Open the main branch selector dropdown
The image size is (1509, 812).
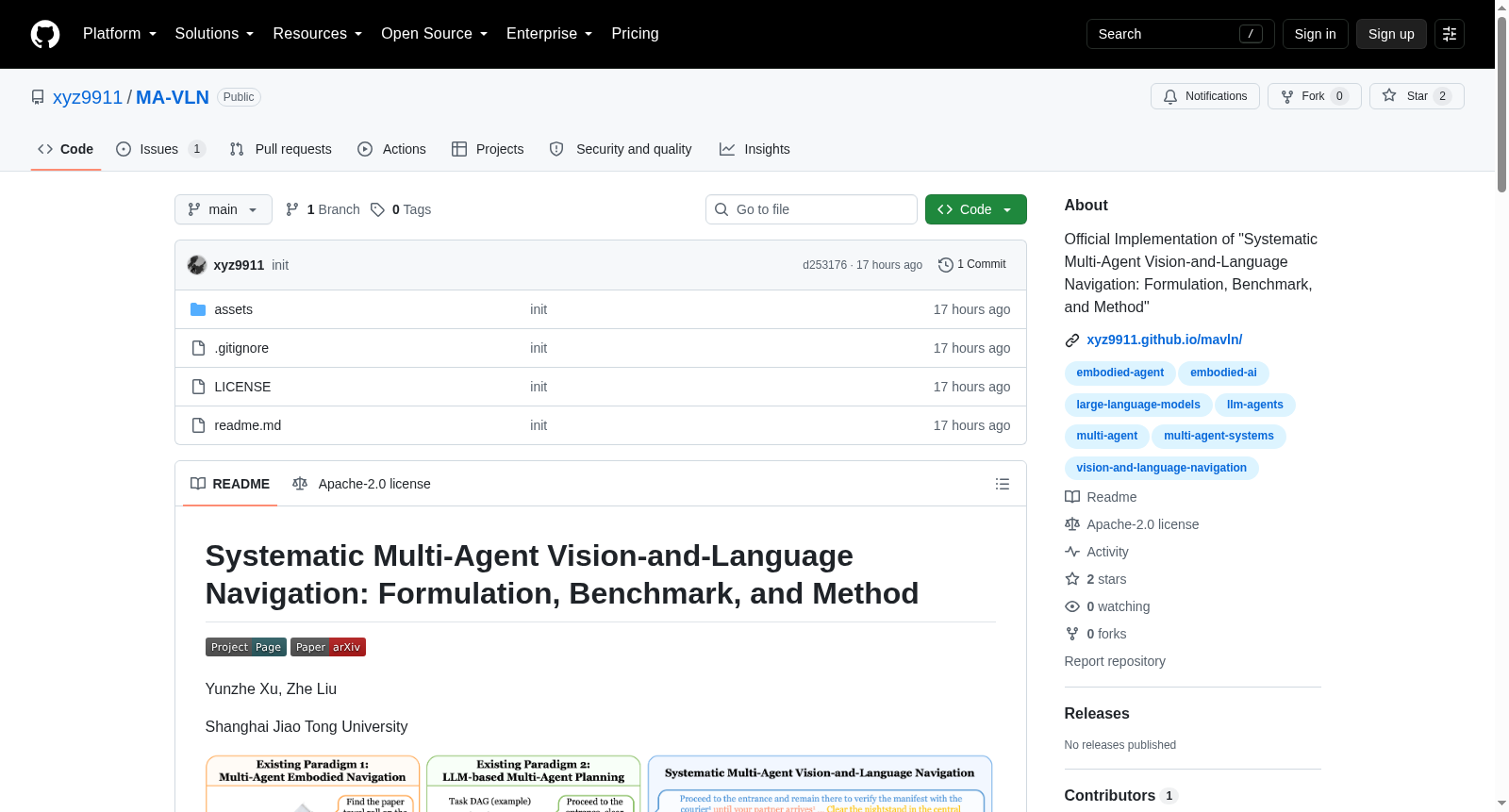click(224, 209)
